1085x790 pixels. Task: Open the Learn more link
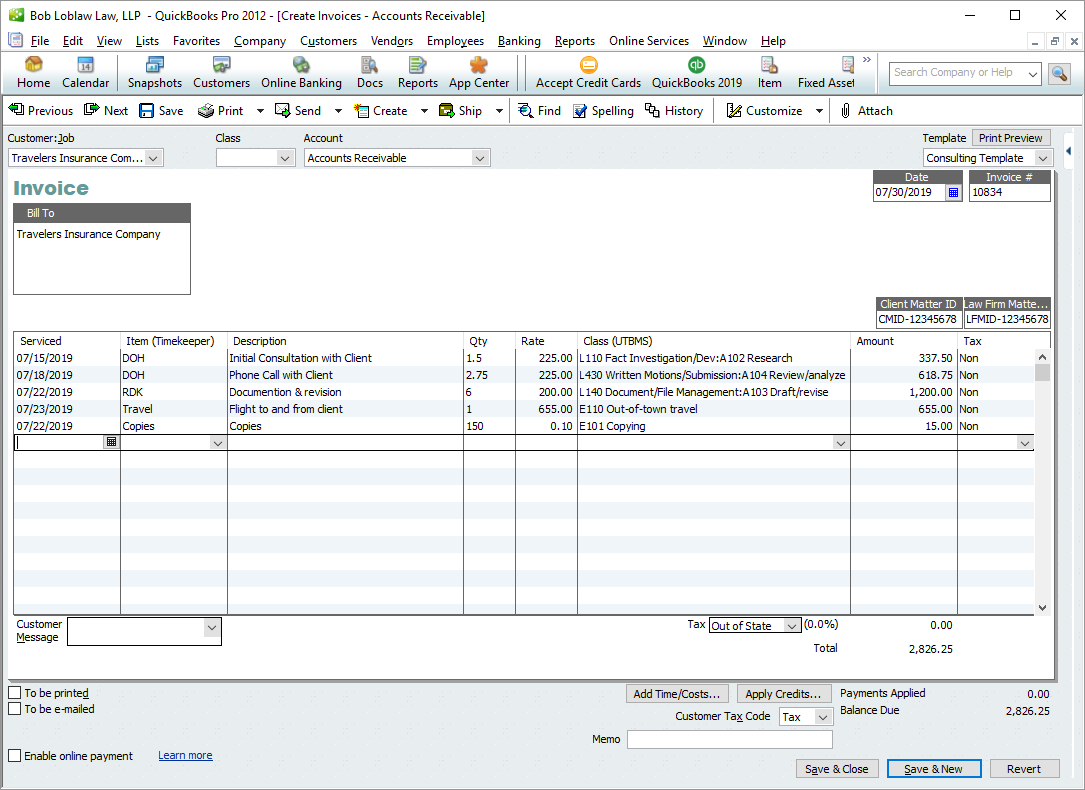(185, 755)
